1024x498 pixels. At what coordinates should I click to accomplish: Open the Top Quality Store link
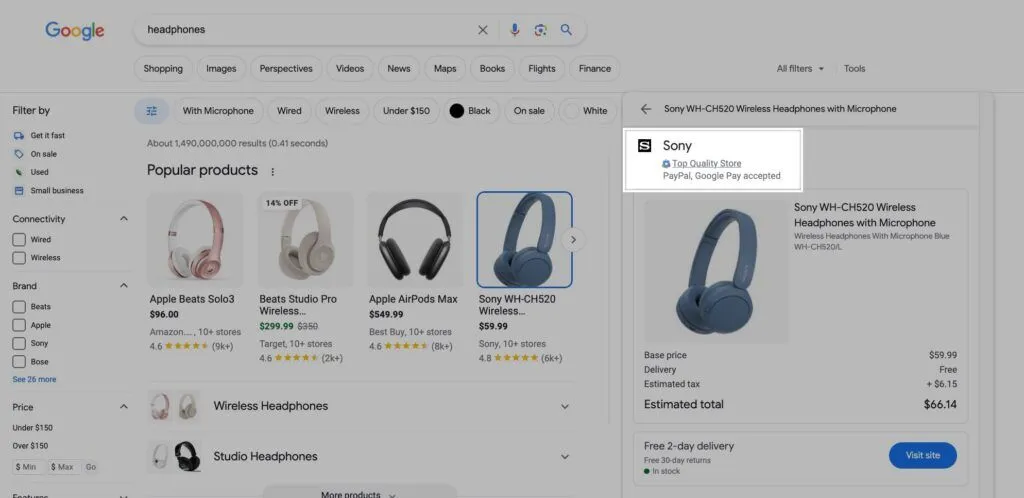click(707, 164)
